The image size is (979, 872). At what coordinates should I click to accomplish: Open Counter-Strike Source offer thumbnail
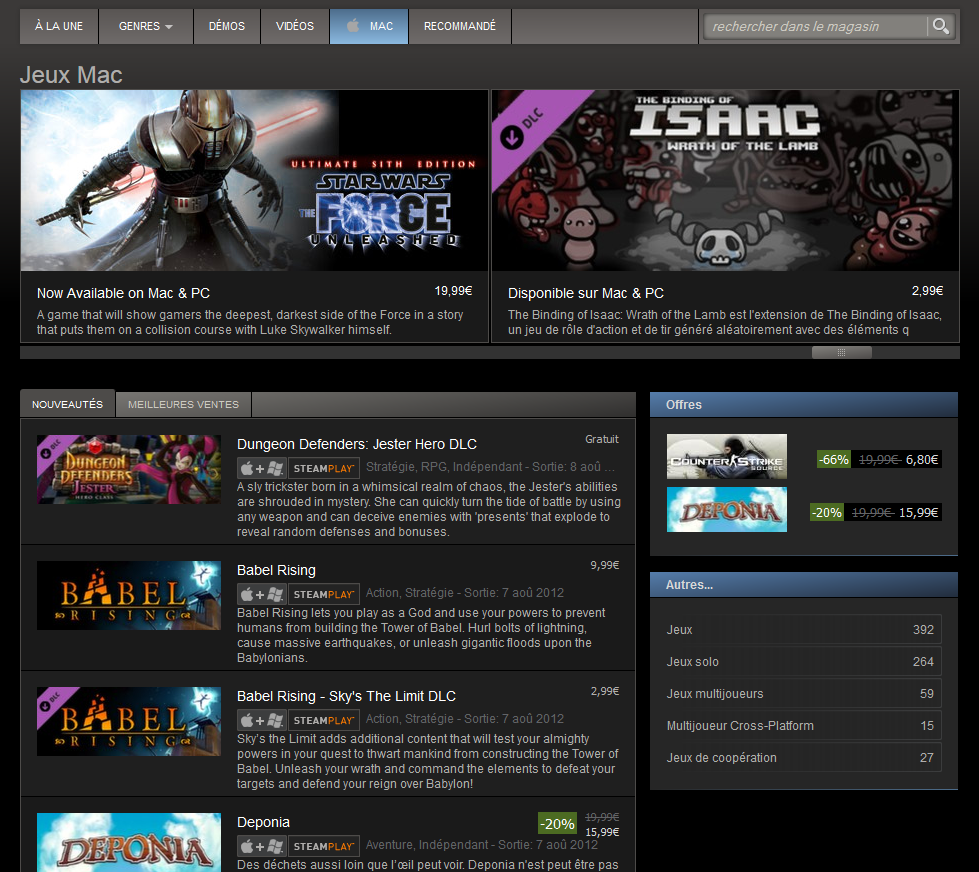click(727, 456)
